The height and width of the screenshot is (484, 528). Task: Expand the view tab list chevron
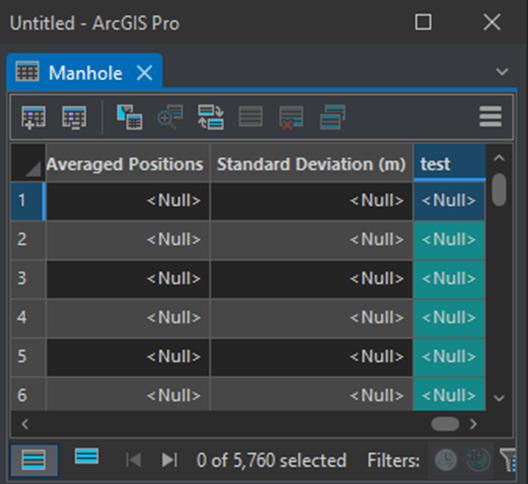click(x=502, y=72)
